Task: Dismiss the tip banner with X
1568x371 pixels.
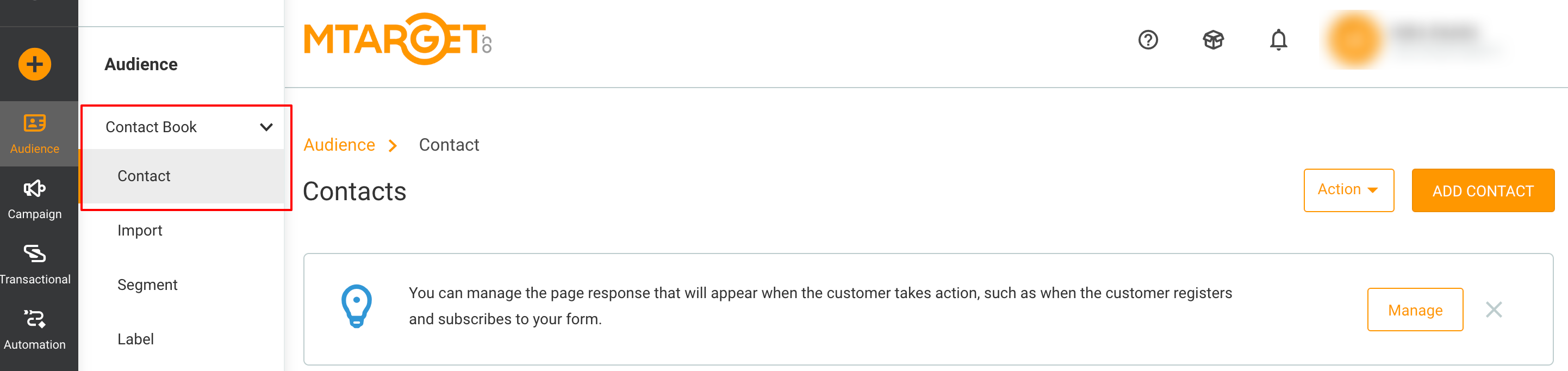Action: click(1493, 310)
